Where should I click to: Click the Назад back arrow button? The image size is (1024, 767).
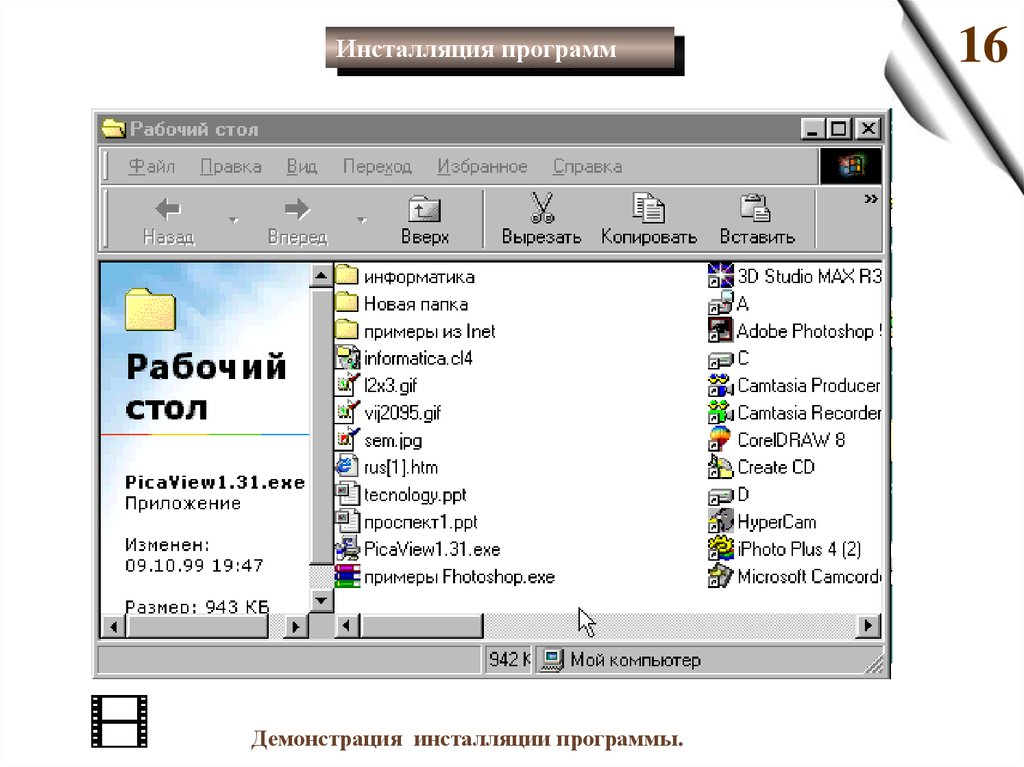[168, 220]
